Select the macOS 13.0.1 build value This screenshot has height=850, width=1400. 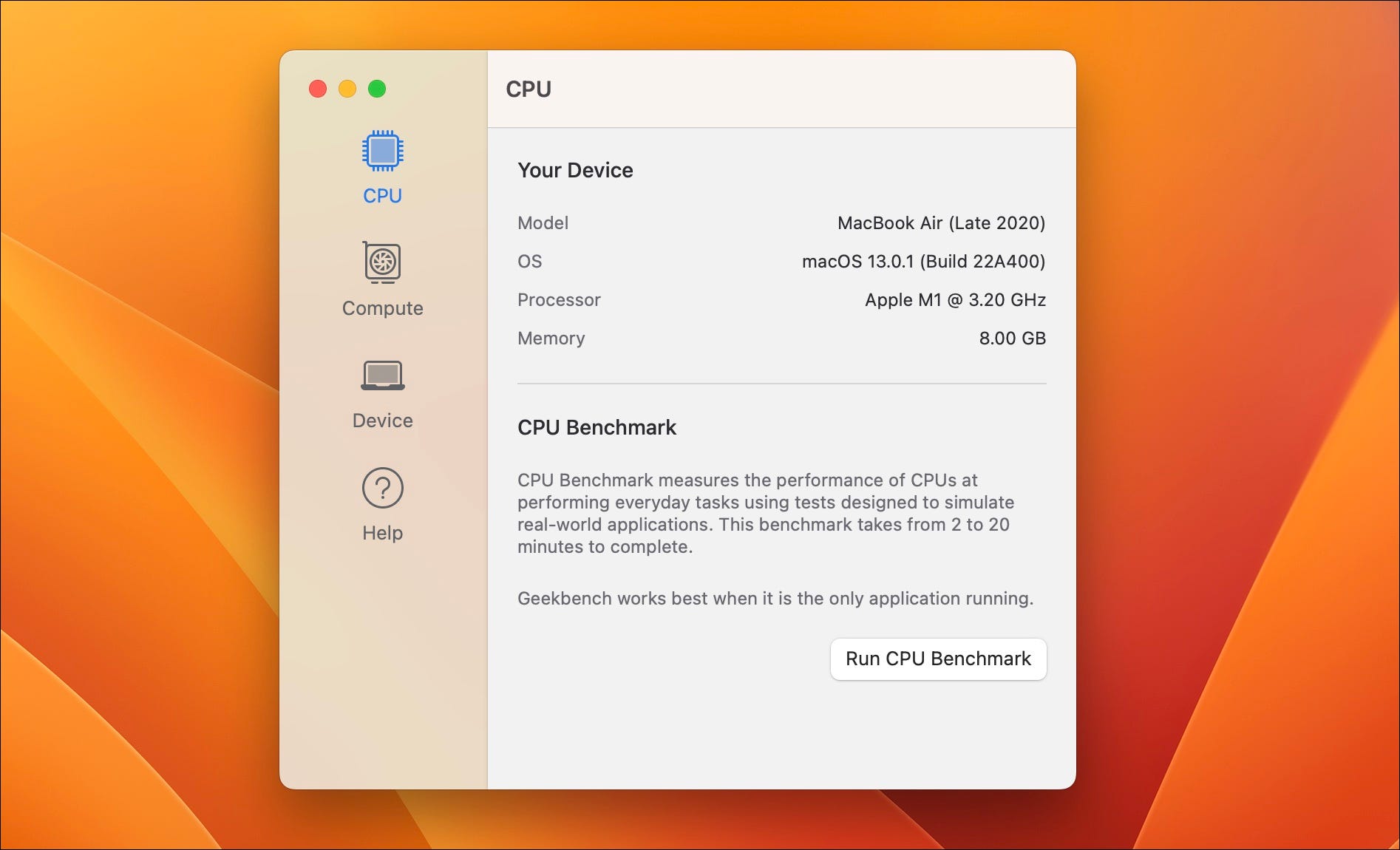(x=923, y=262)
